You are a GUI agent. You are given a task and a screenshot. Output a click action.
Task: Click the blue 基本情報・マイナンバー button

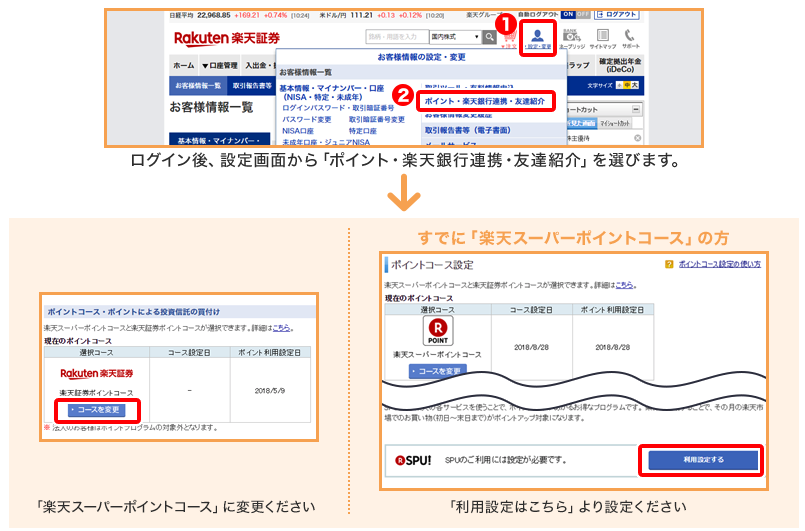(219, 140)
